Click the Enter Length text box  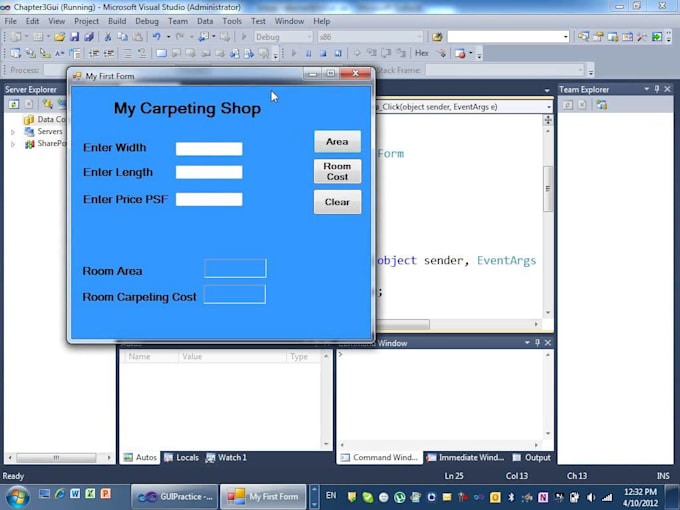(x=209, y=172)
